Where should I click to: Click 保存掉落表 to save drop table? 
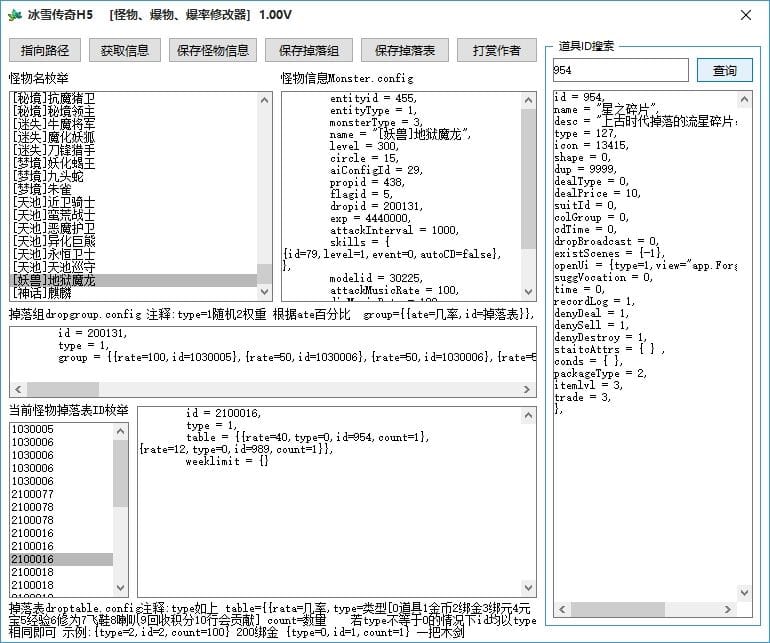(x=404, y=50)
